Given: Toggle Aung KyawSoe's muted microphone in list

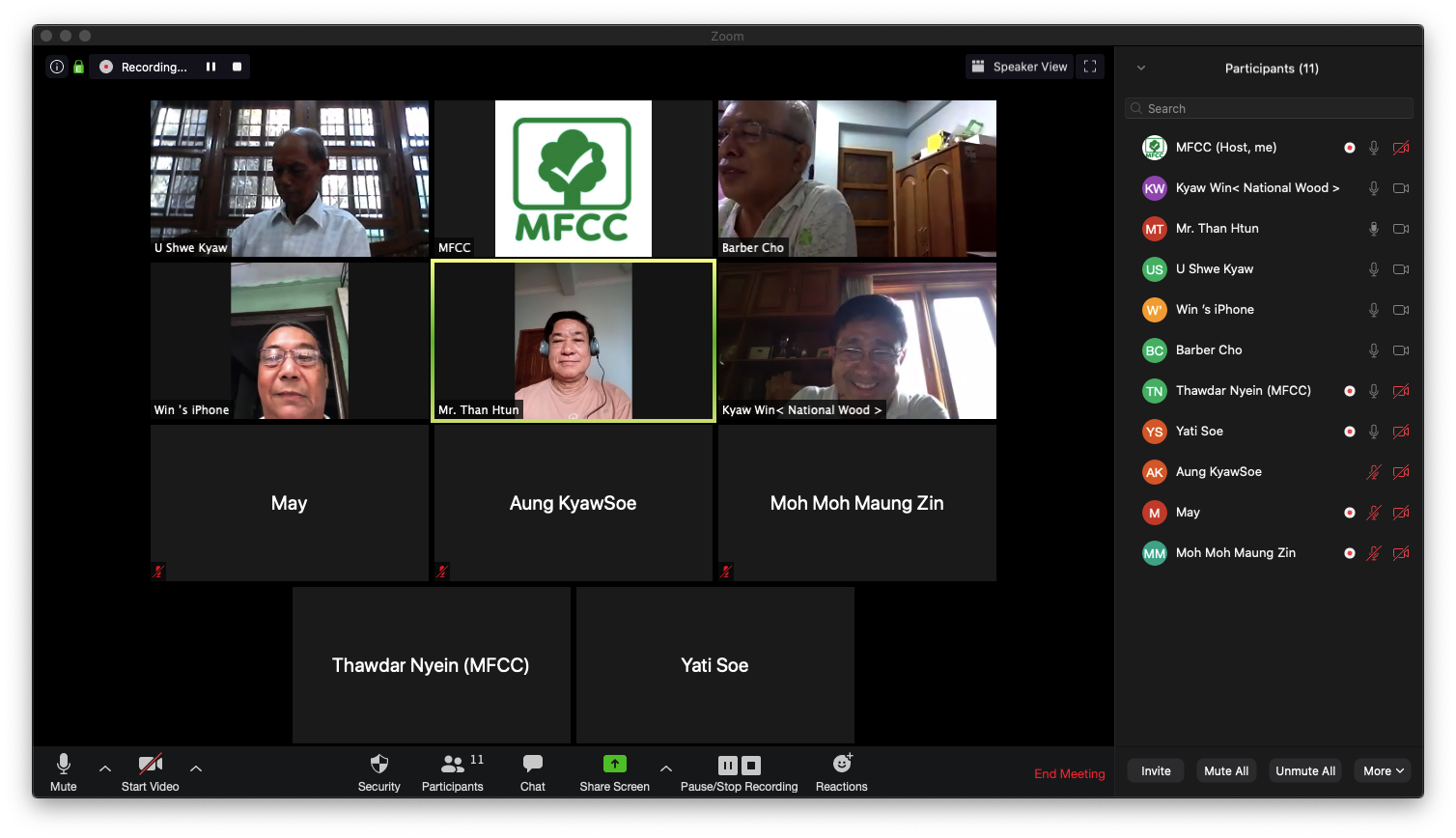Looking at the screenshot, I should [x=1373, y=472].
